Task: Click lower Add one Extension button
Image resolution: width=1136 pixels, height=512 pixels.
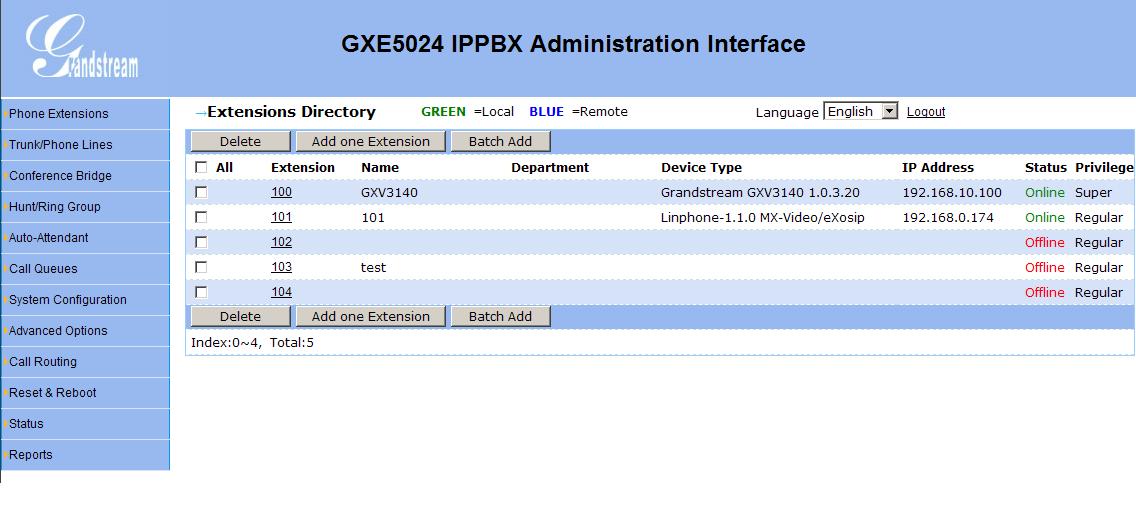Action: 371,316
